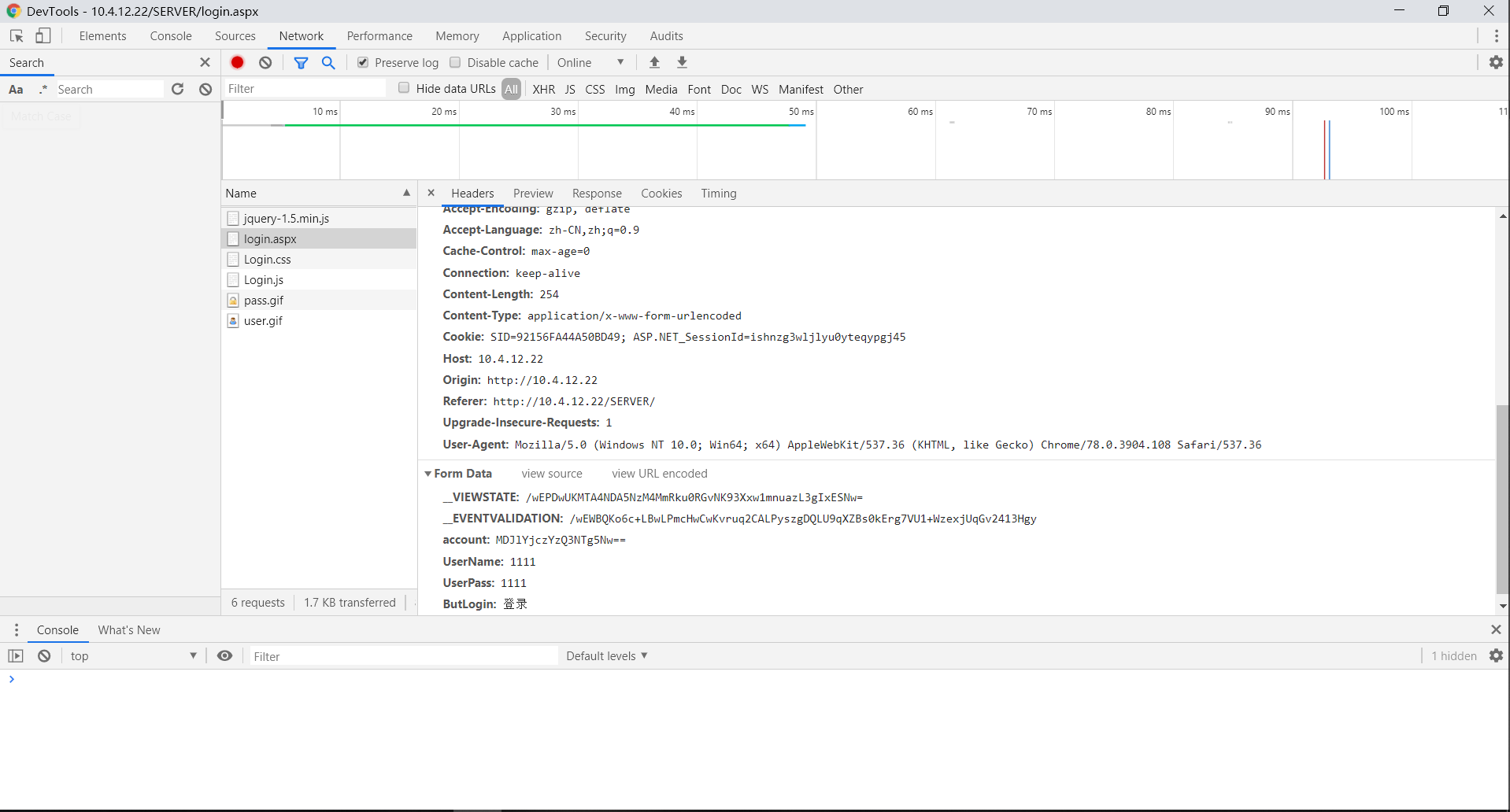Screen dimensions: 1510x812
Task: Open console settings gear
Action: 1496,655
